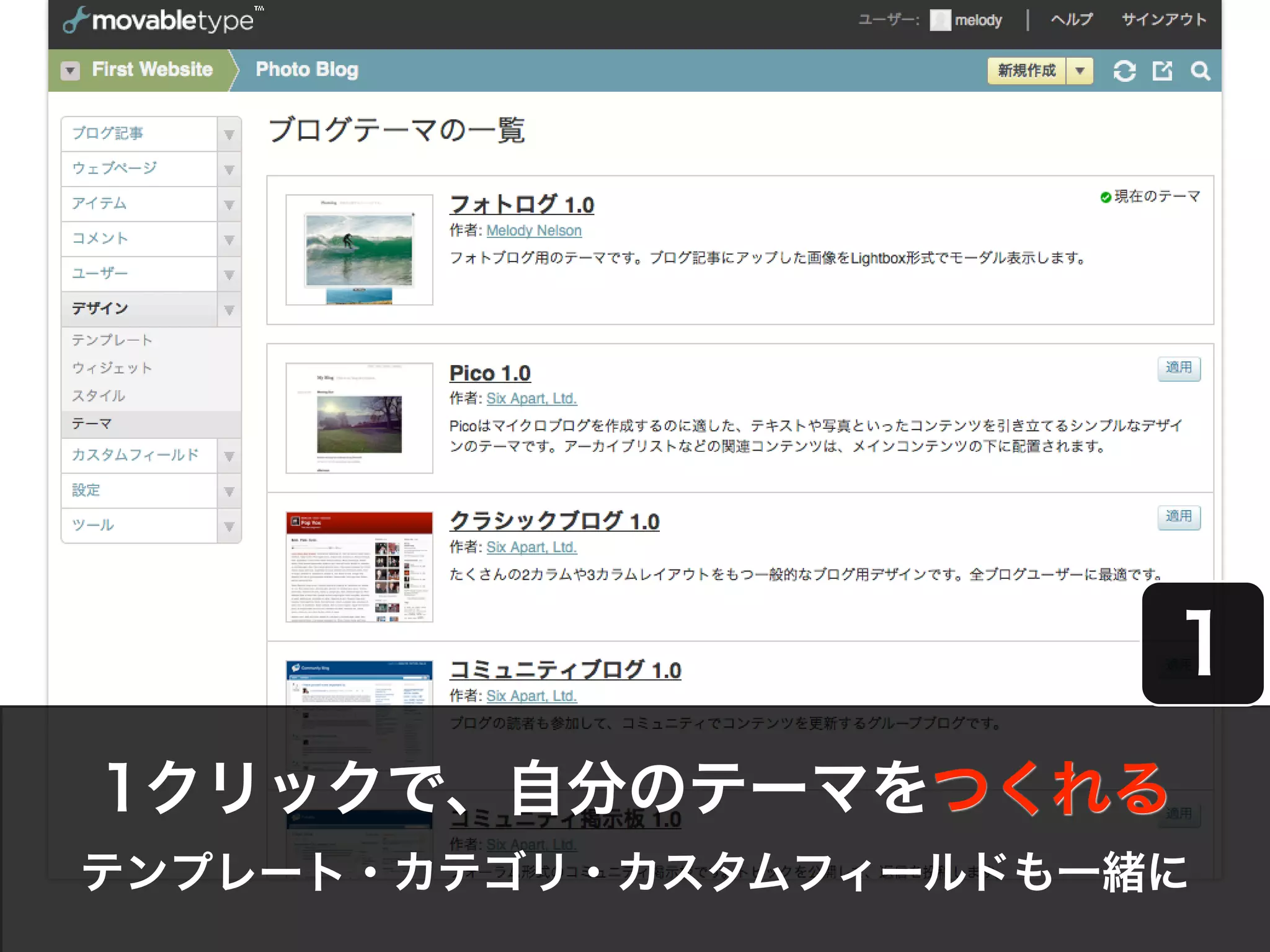Viewport: 1270px width, 952px height.
Task: Open the Pico 1.0 theme title link
Action: (490, 373)
